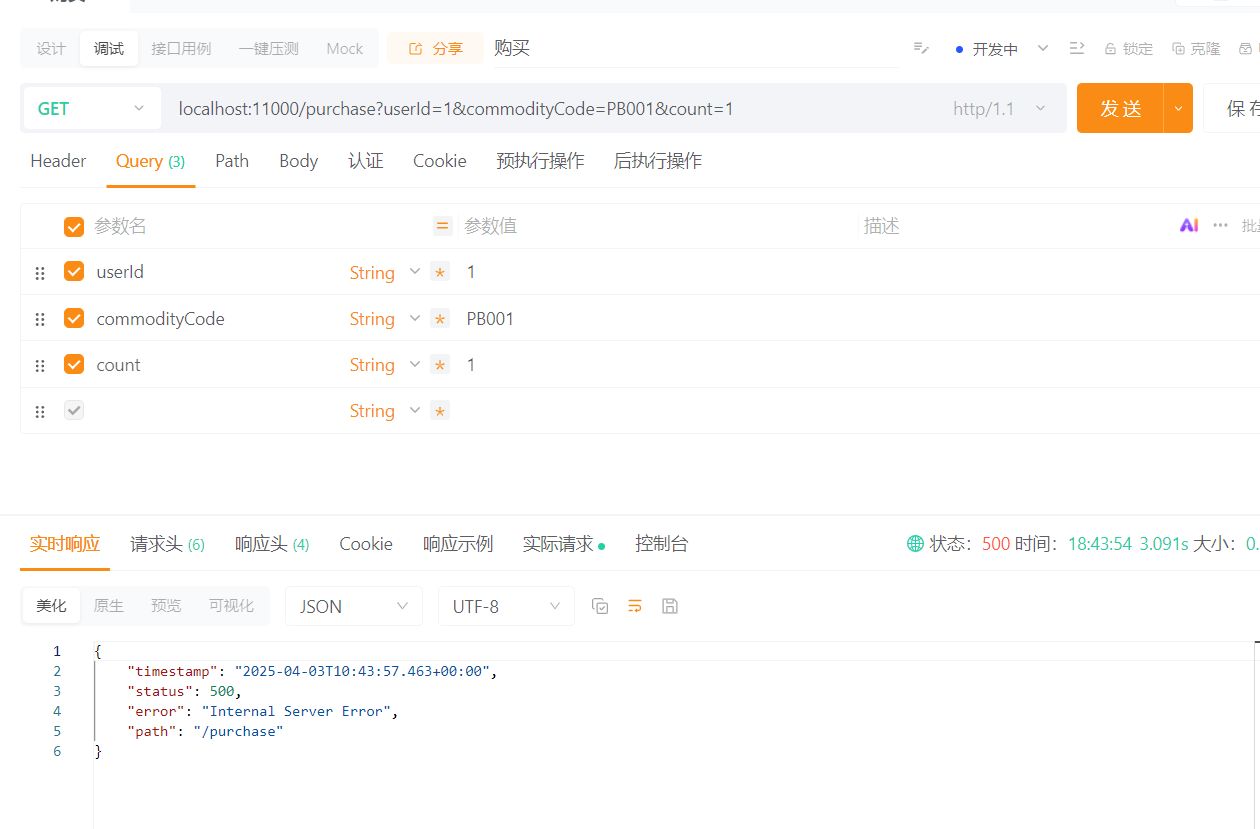Screen dimensions: 1260x829
Task: Open the three-dots more options in parameter header
Action: point(1220,226)
